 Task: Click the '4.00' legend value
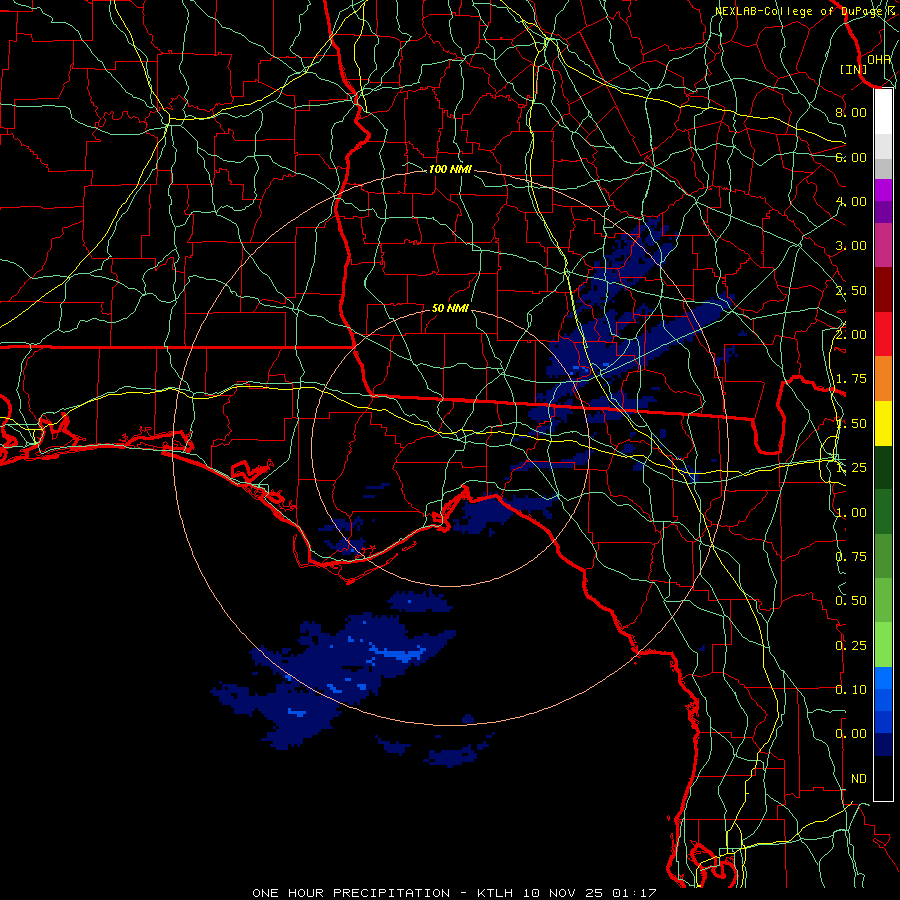[x=851, y=201]
